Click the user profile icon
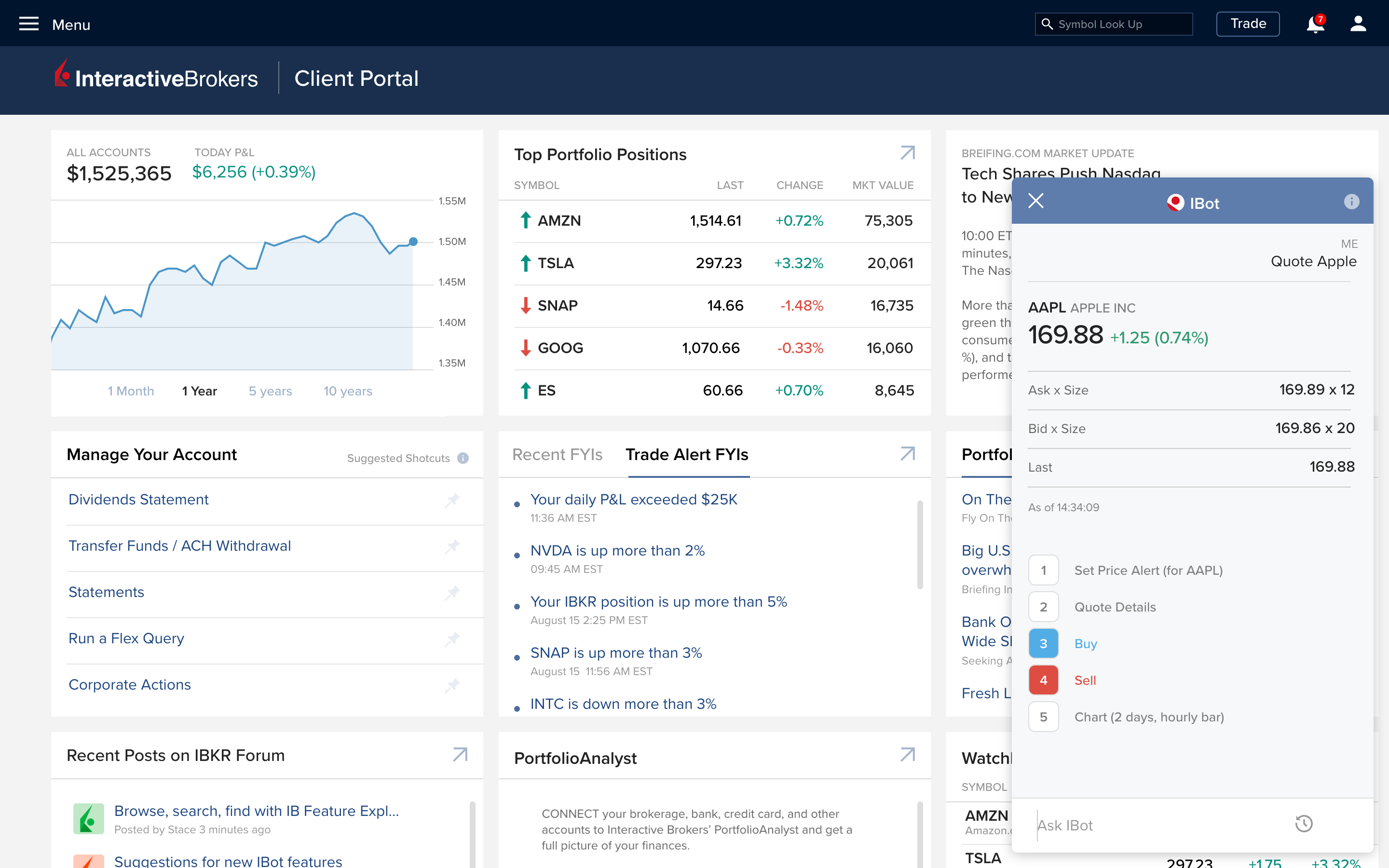 pyautogui.click(x=1358, y=23)
